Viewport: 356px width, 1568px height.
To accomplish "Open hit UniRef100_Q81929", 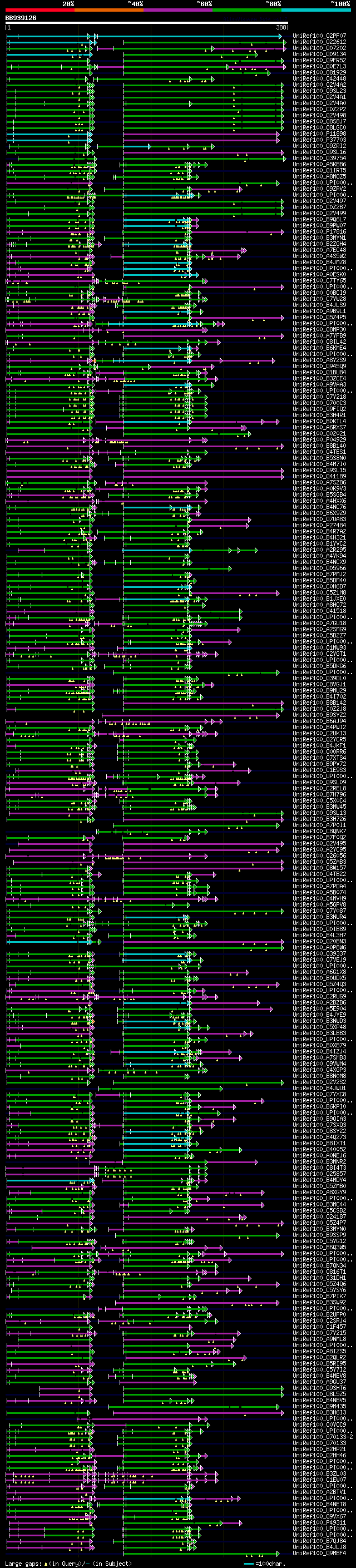I will pyautogui.click(x=319, y=73).
